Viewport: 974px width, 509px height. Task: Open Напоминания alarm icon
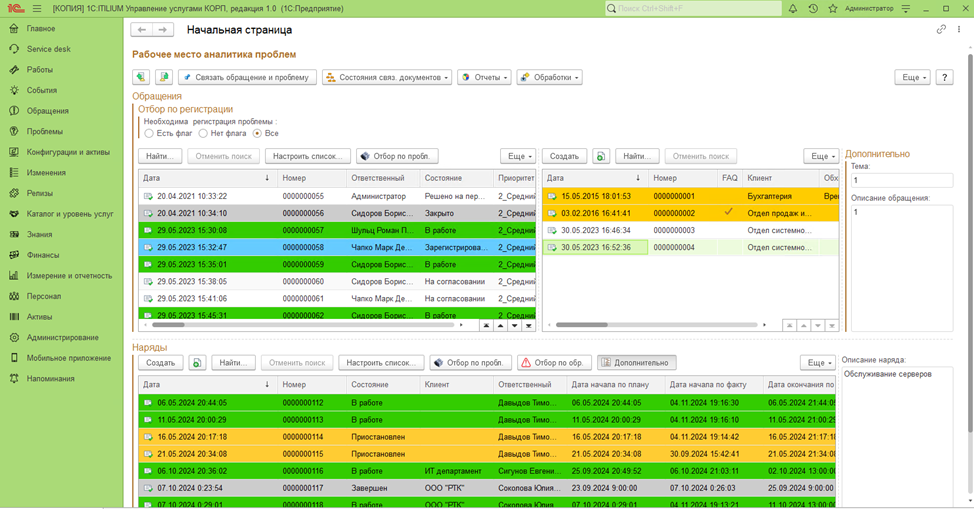coord(14,378)
